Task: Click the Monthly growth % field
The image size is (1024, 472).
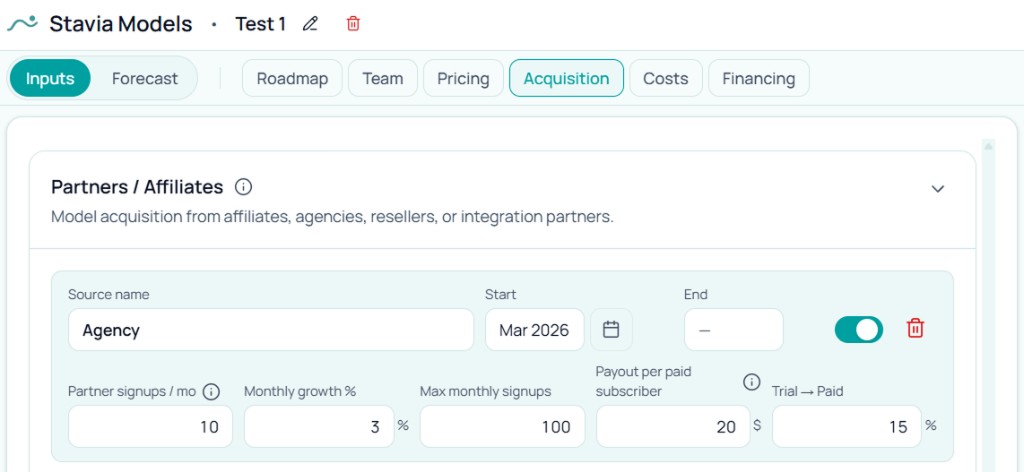Action: (x=319, y=426)
